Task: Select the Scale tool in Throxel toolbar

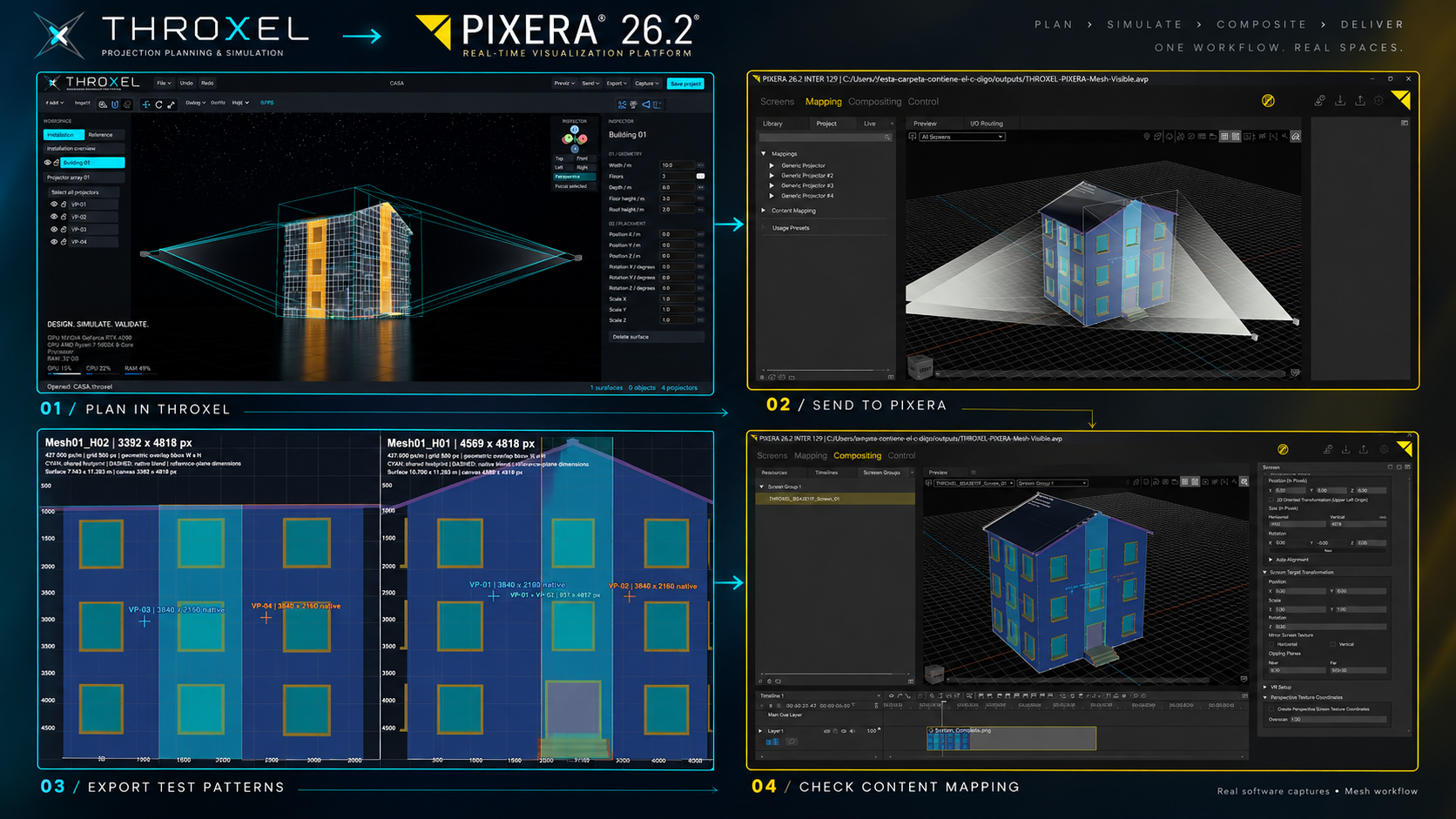Action: tap(172, 104)
